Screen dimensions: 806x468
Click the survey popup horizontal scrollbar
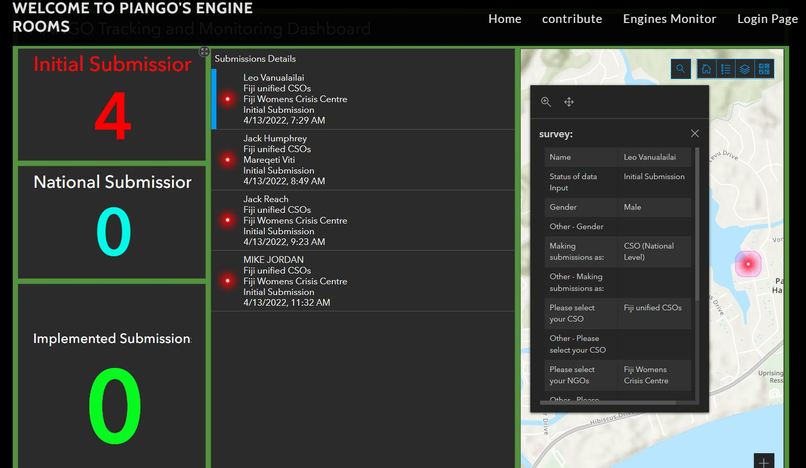[608, 403]
